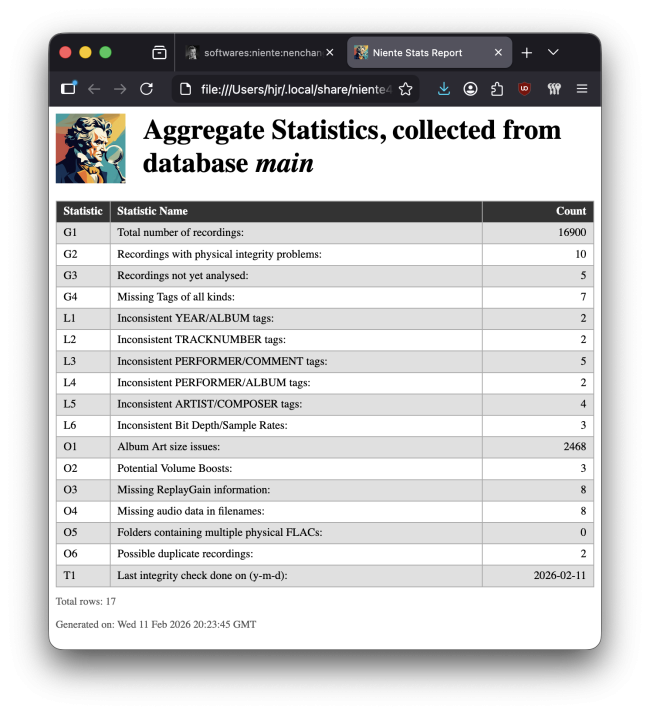This screenshot has height=714, width=650.
Task: Bookmark this page with the star icon
Action: click(405, 89)
